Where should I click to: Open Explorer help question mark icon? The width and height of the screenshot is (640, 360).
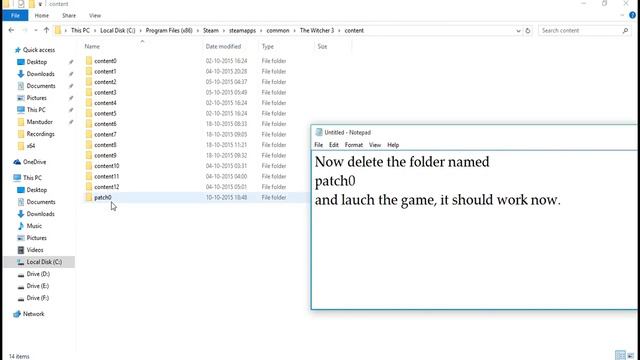[632, 16]
